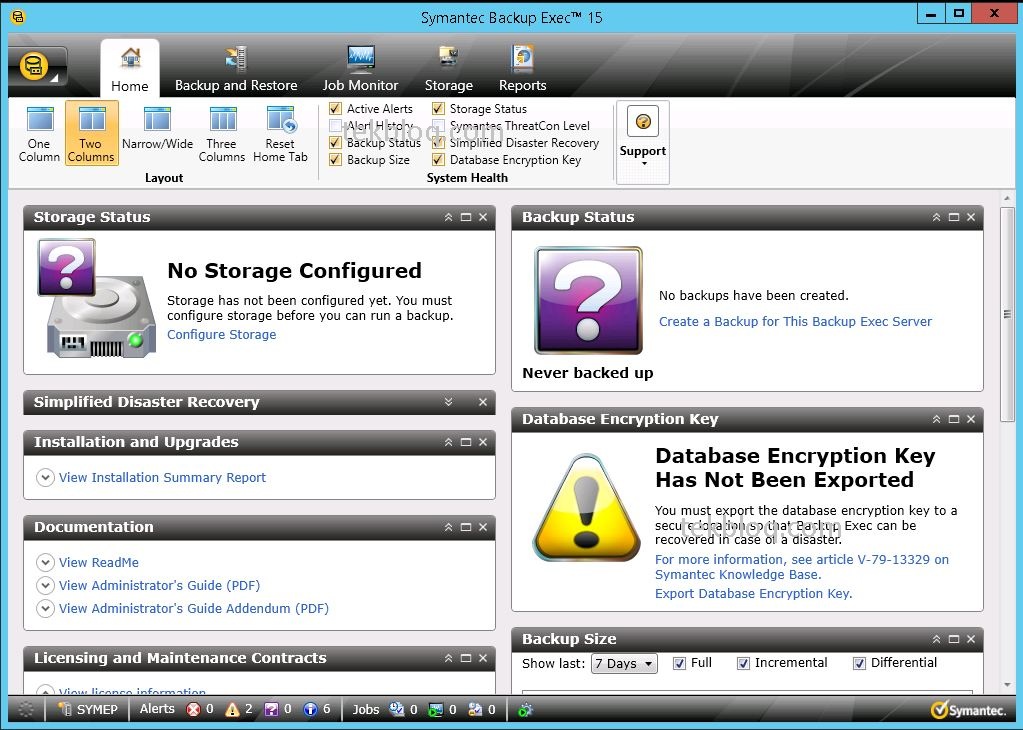Screen dimensions: 1023x730
Task: Close the Documentation panel
Action: click(x=483, y=527)
